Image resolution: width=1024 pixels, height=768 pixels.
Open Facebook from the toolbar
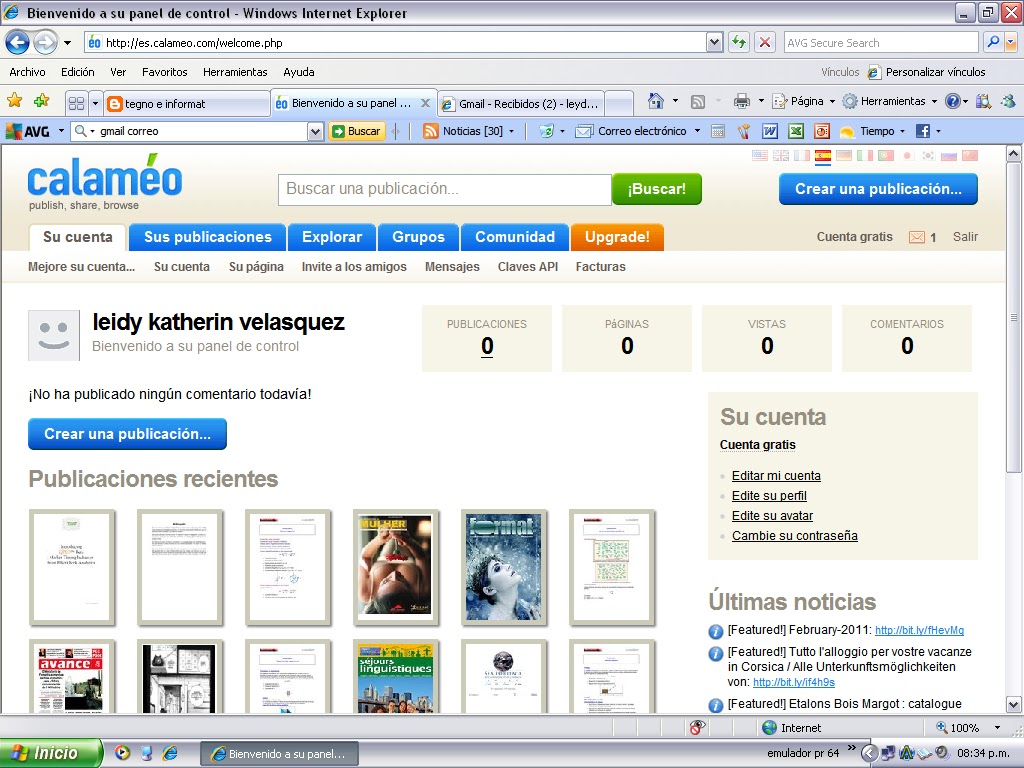(x=923, y=130)
